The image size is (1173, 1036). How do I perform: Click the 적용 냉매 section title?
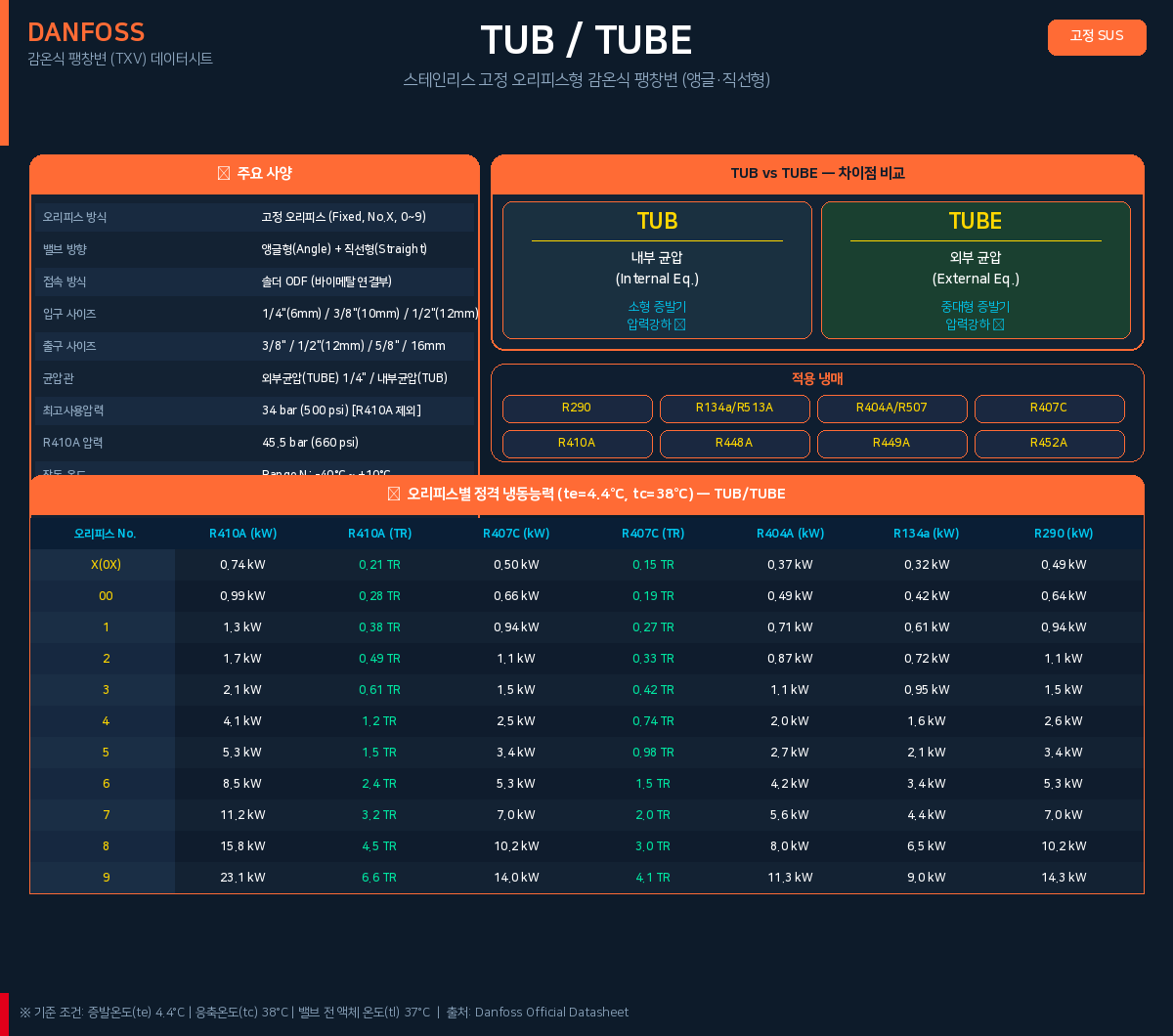[817, 379]
